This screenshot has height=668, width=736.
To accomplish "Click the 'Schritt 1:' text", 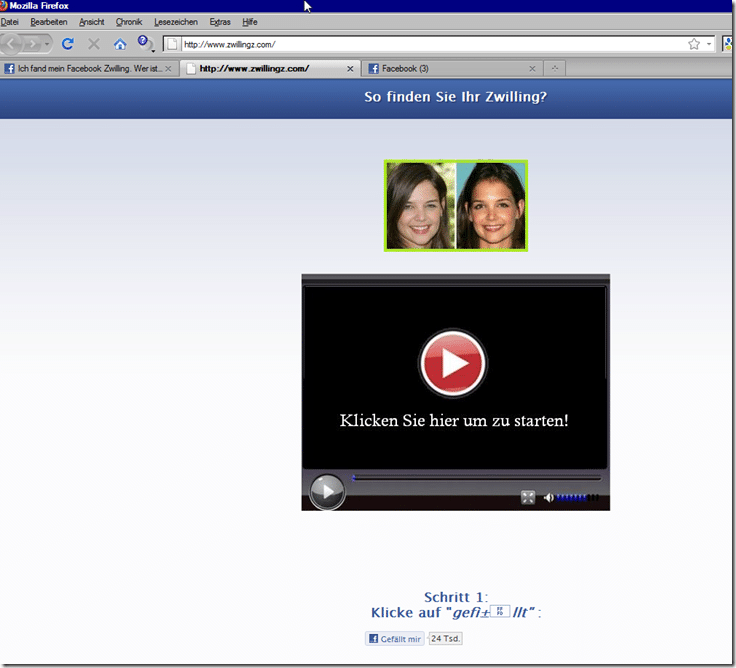I will (x=456, y=597).
